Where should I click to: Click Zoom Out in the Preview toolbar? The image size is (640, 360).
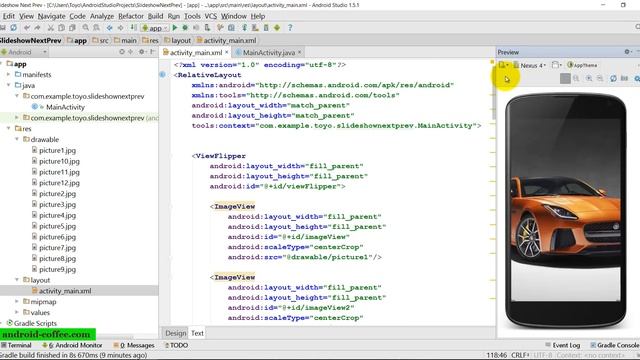coord(600,78)
